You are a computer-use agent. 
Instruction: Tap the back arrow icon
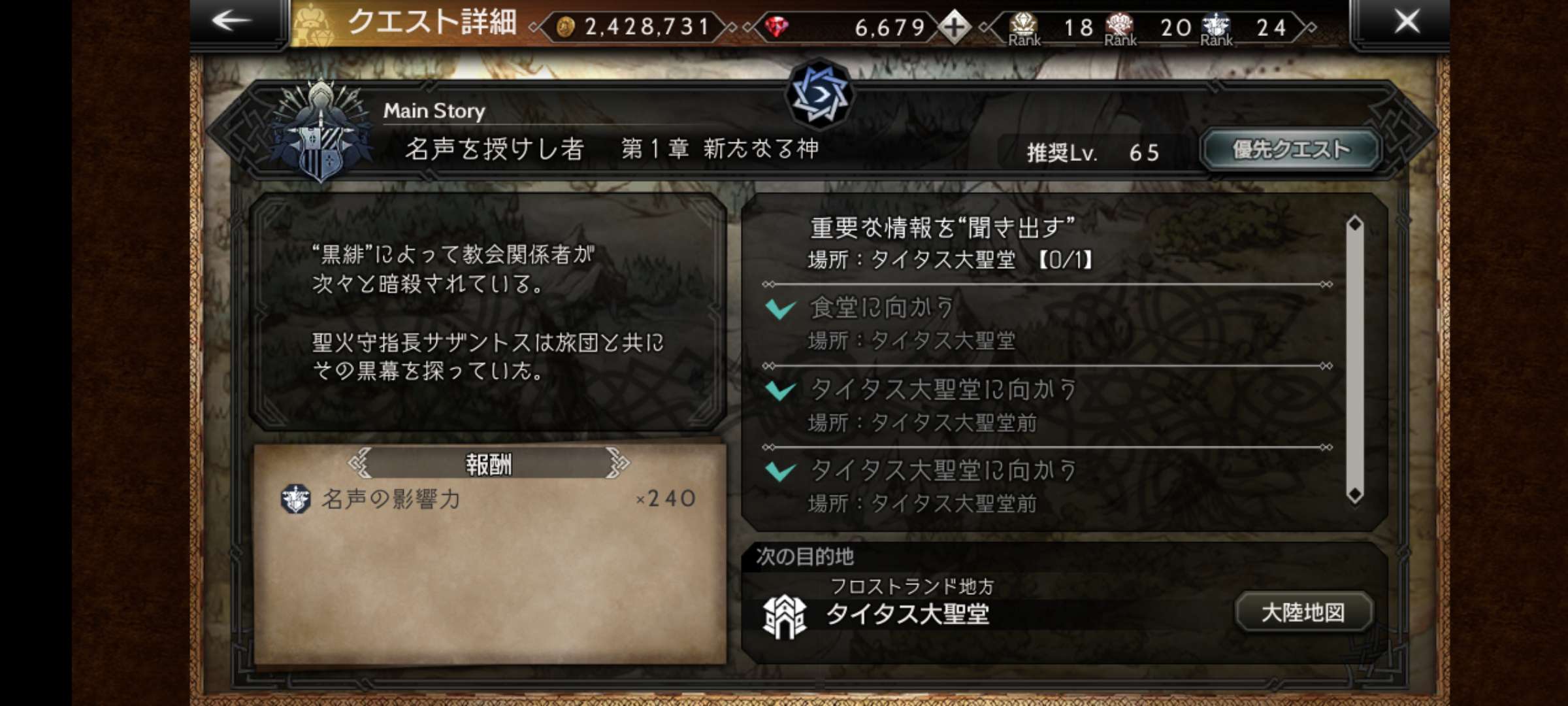232,21
